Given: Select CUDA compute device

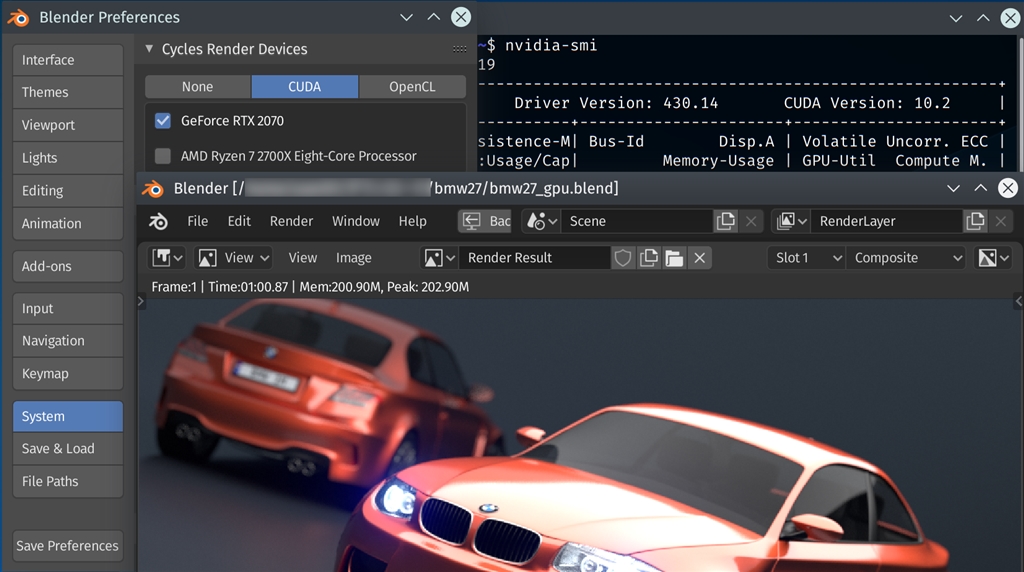Looking at the screenshot, I should 305,87.
